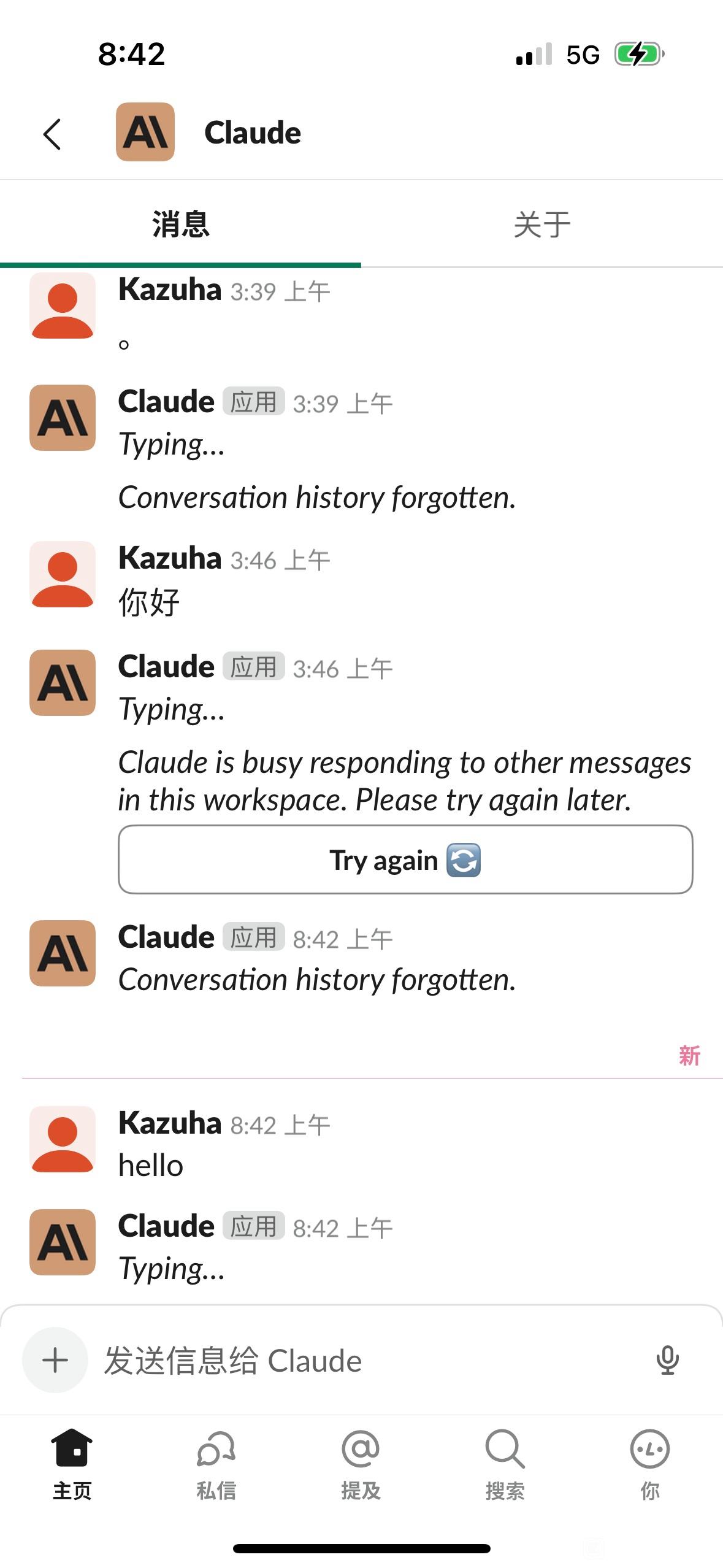
Task: Switch to the 关于 tab
Action: point(542,225)
